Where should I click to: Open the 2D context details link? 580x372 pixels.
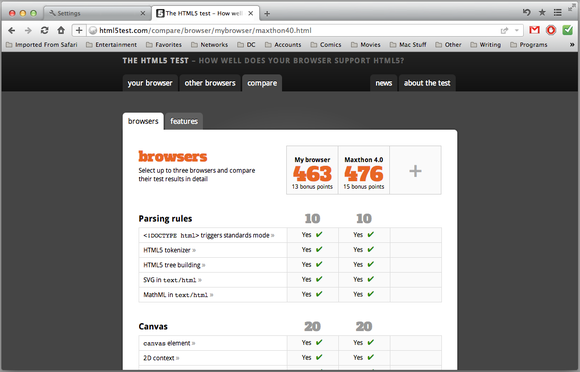pos(161,358)
